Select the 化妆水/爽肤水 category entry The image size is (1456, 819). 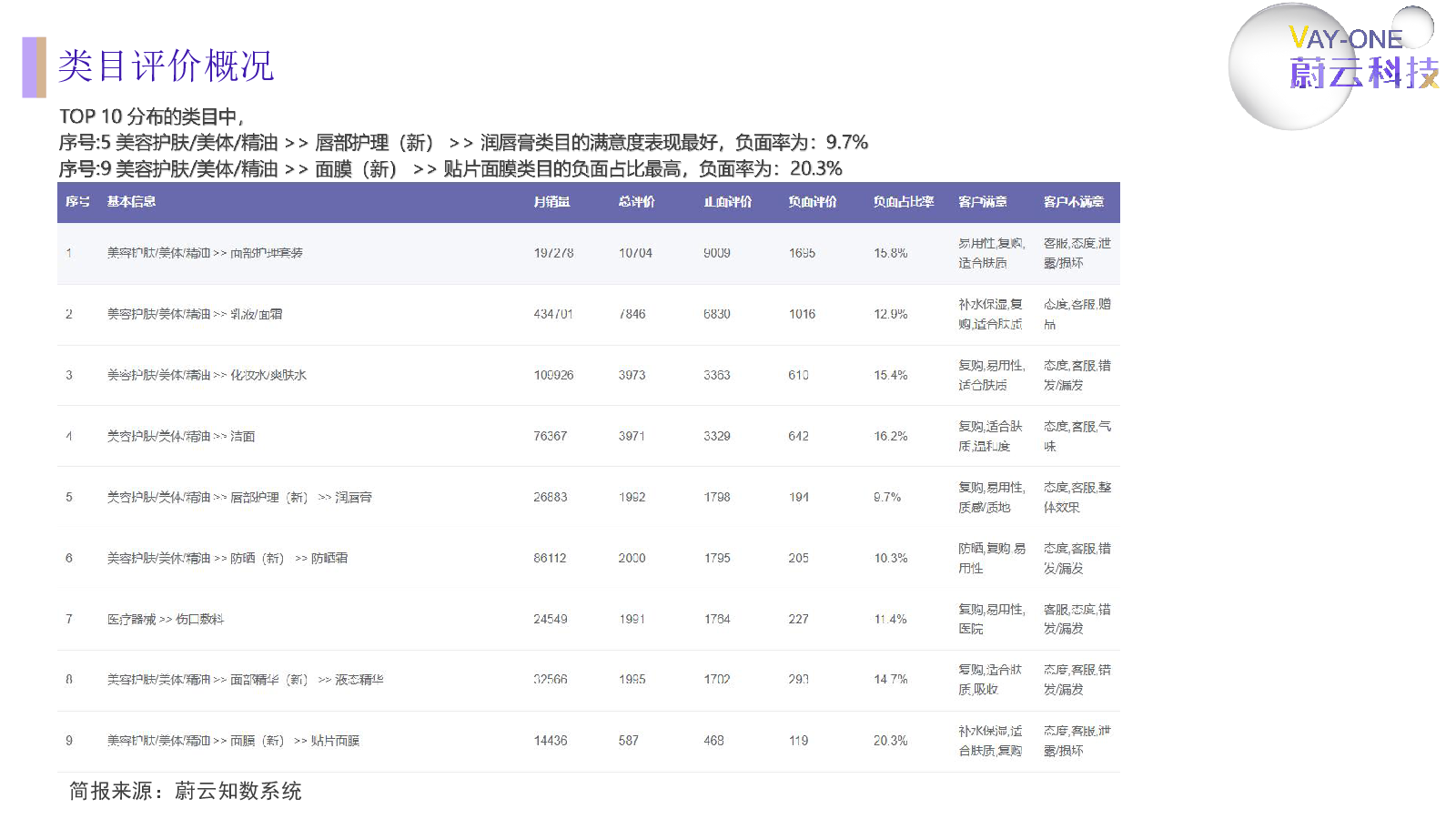tap(207, 375)
